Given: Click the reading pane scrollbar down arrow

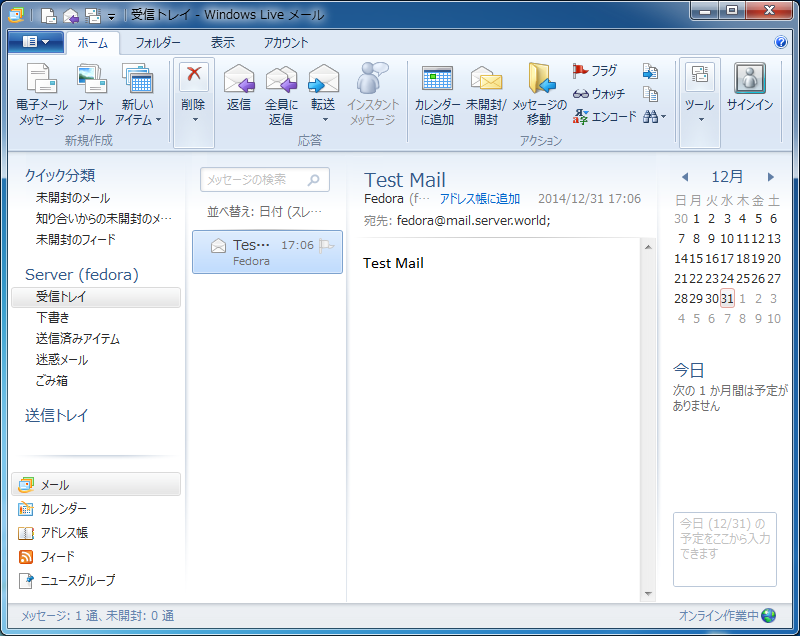Looking at the screenshot, I should click(x=648, y=594).
